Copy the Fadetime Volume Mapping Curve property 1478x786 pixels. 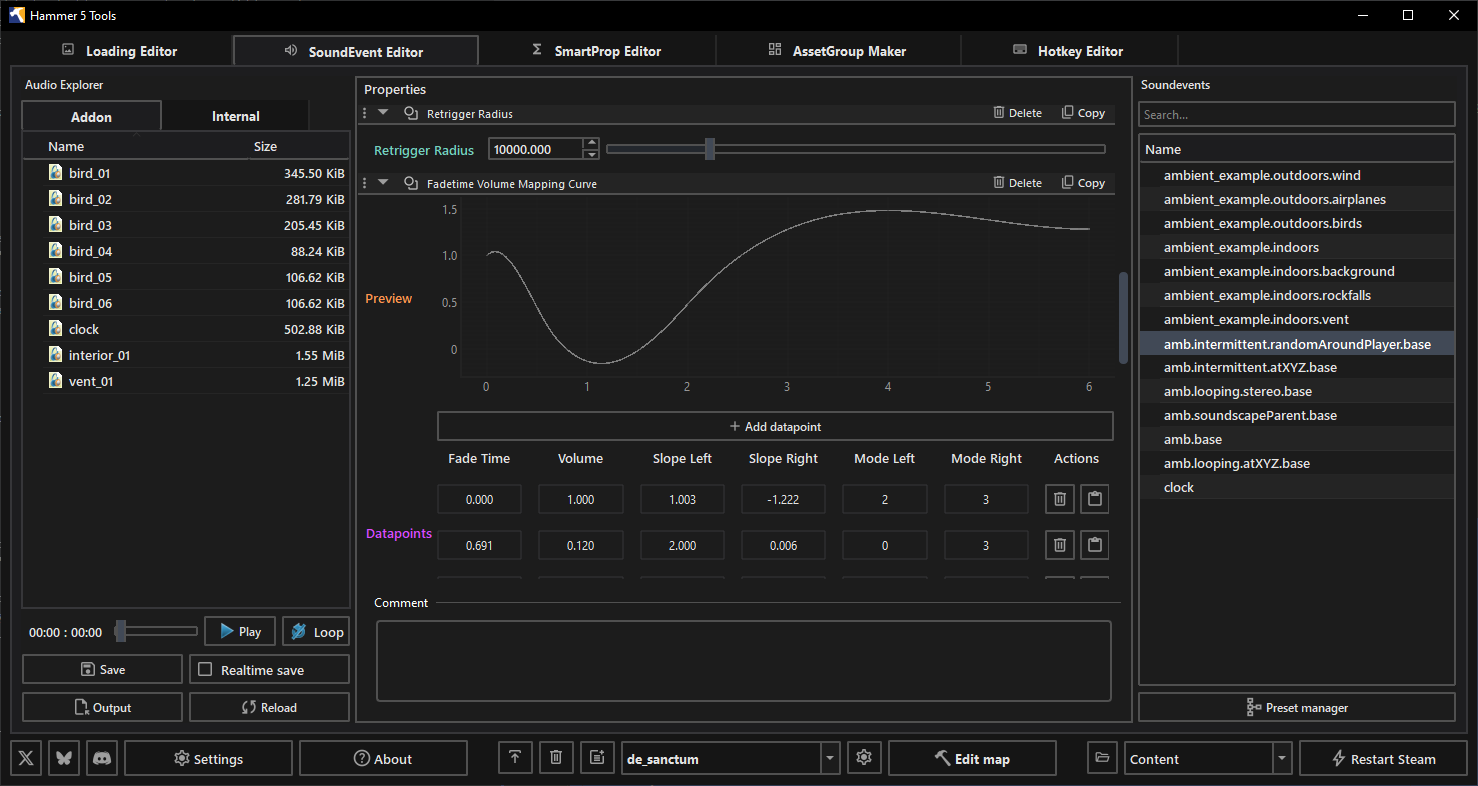click(1083, 183)
